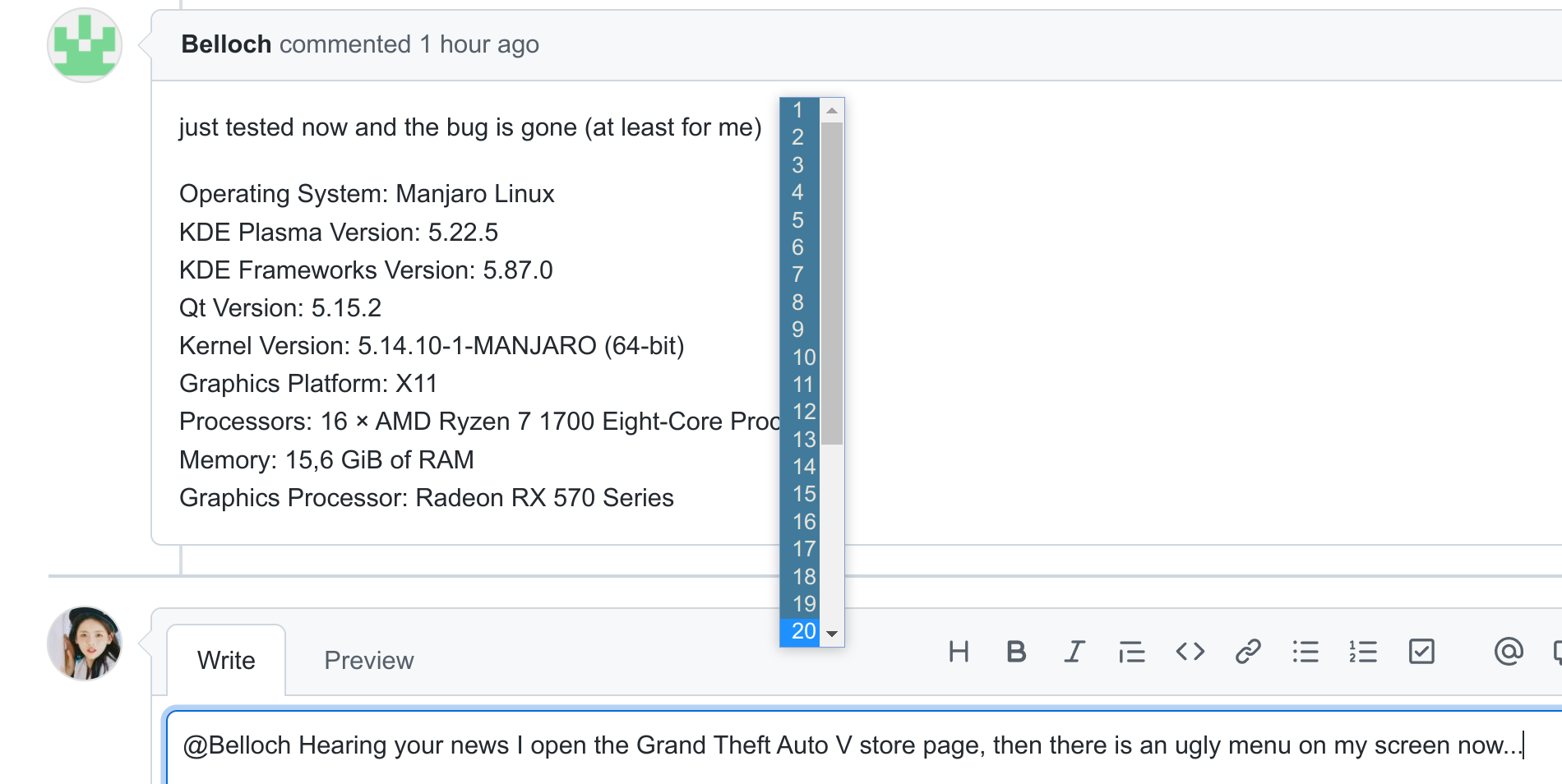Create a bulleted list

[1306, 652]
